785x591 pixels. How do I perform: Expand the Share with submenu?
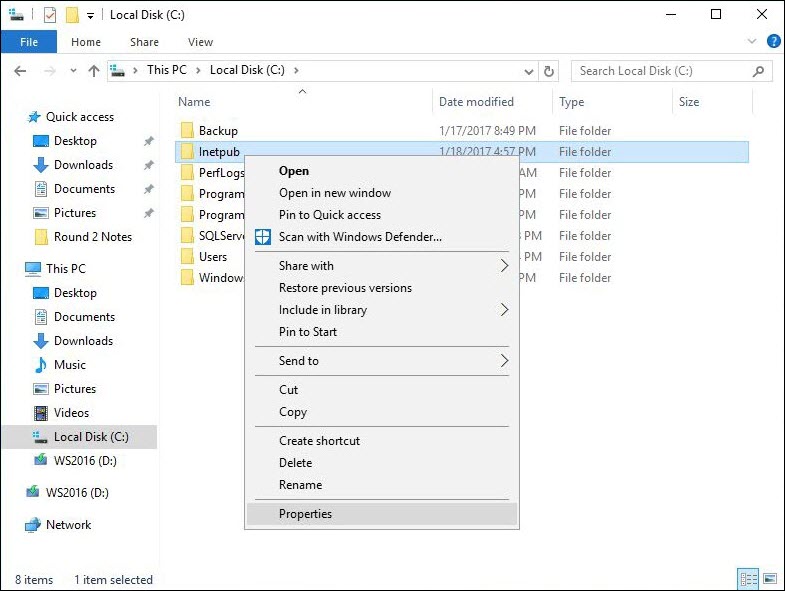(504, 266)
